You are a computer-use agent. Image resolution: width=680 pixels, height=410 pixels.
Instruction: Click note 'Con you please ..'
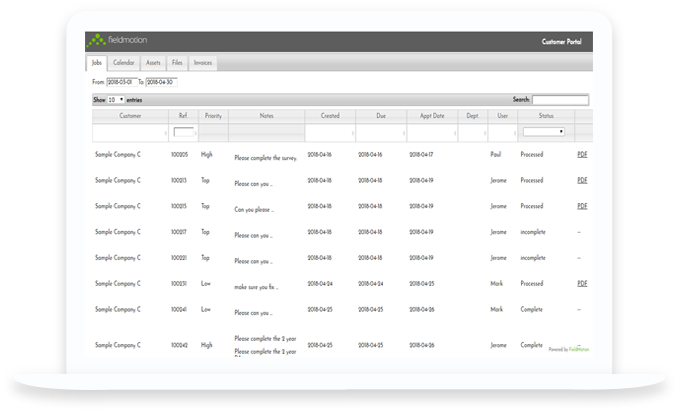tap(254, 210)
